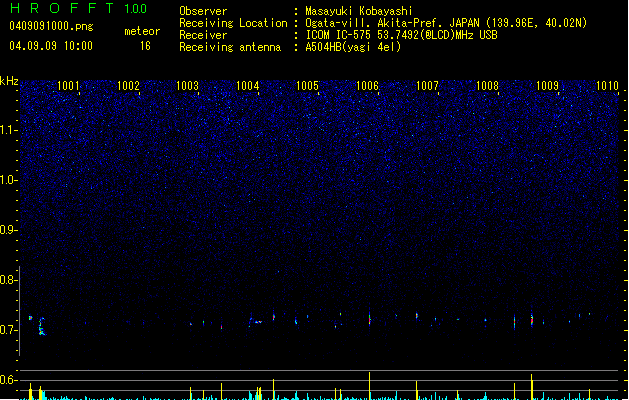
Task: Click the 1005 time marker
Action: coord(307,85)
